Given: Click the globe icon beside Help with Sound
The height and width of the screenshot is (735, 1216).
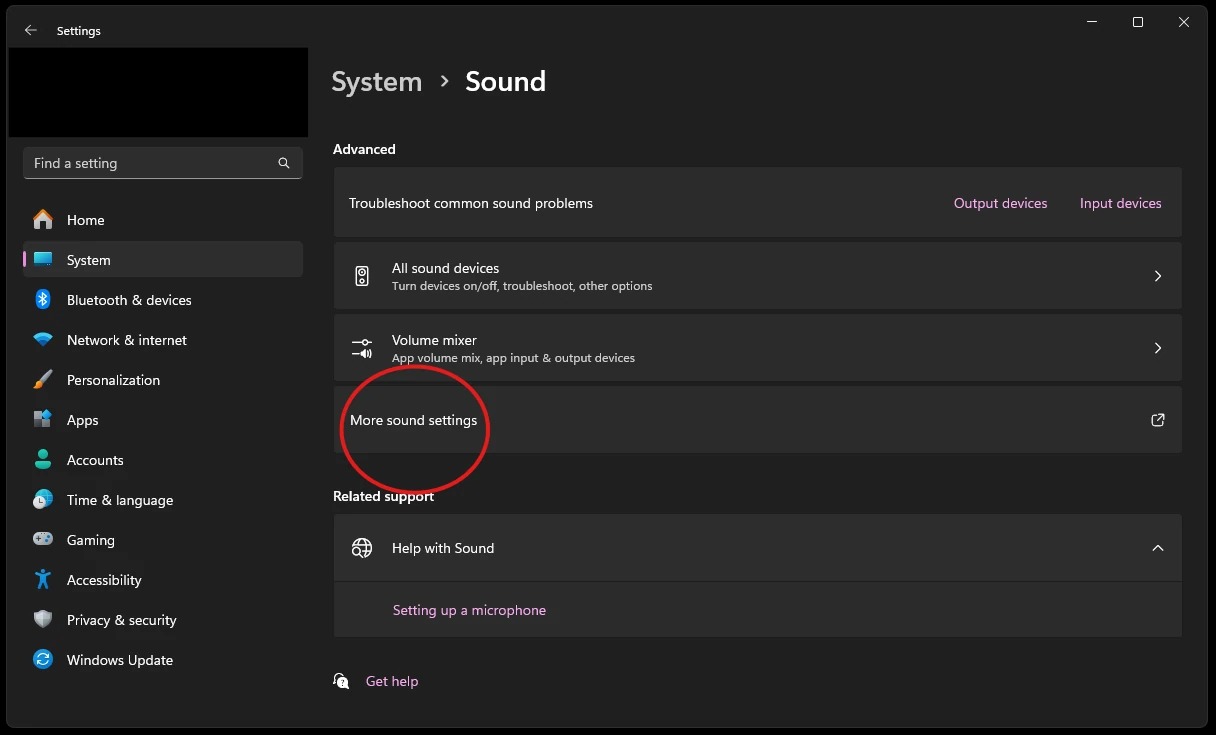Looking at the screenshot, I should pyautogui.click(x=362, y=548).
